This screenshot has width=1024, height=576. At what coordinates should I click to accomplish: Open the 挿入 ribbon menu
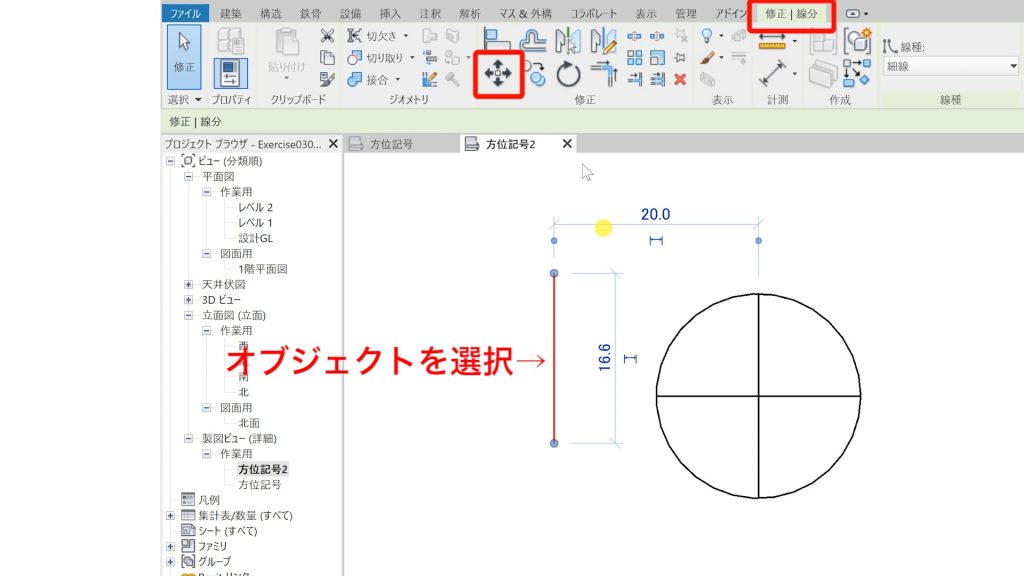(388, 13)
